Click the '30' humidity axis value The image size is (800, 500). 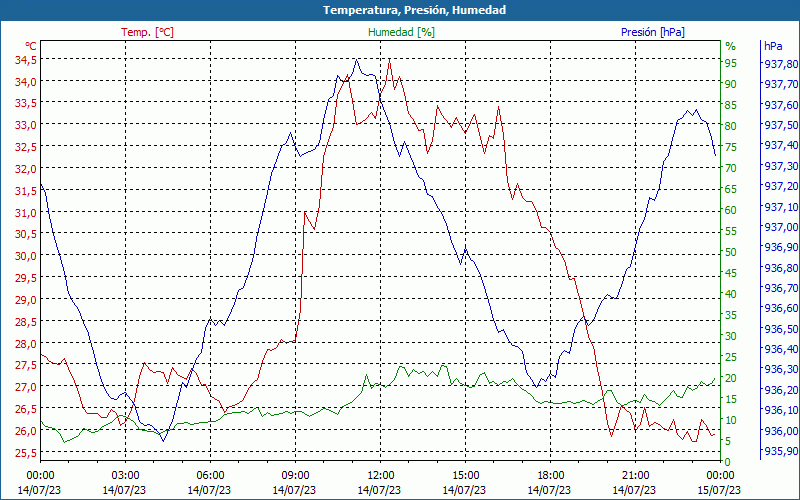tap(731, 336)
